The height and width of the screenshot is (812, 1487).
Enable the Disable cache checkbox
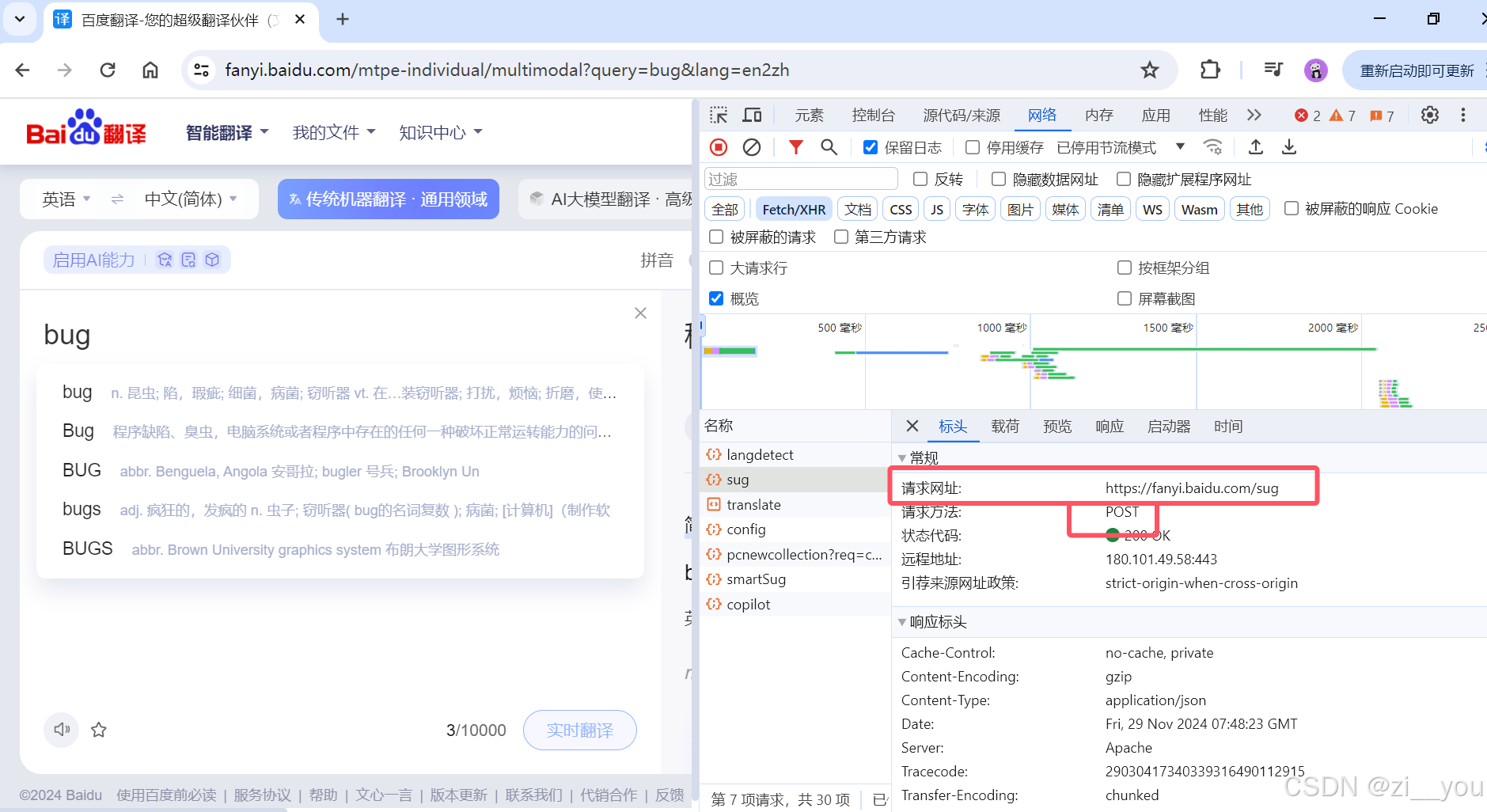[973, 147]
